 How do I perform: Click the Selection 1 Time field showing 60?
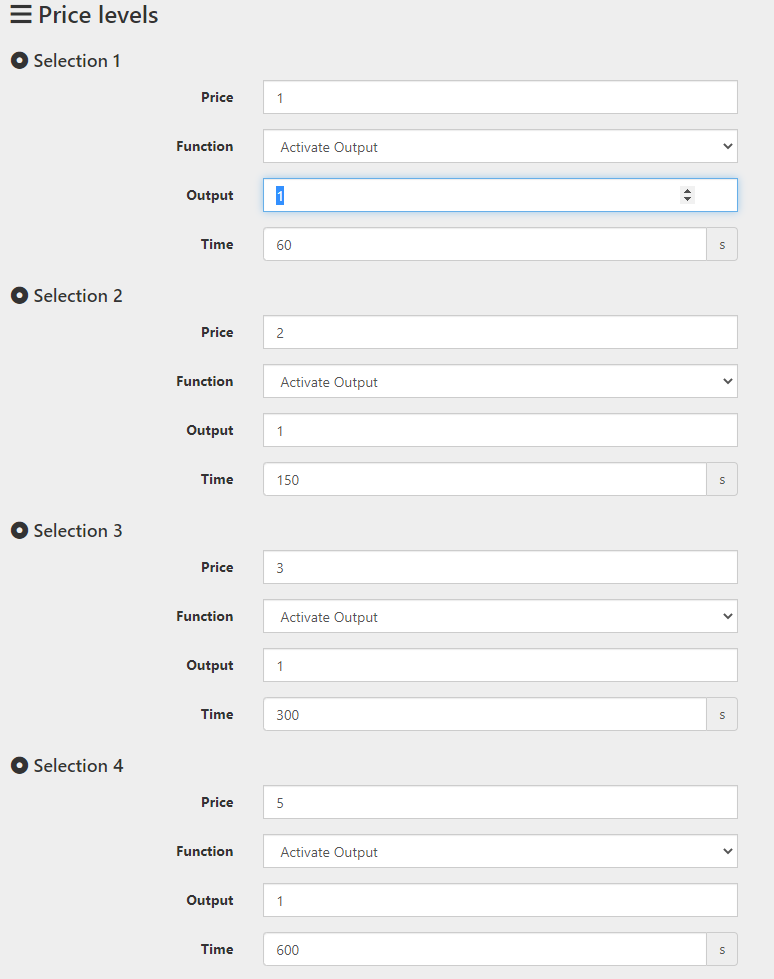point(484,244)
